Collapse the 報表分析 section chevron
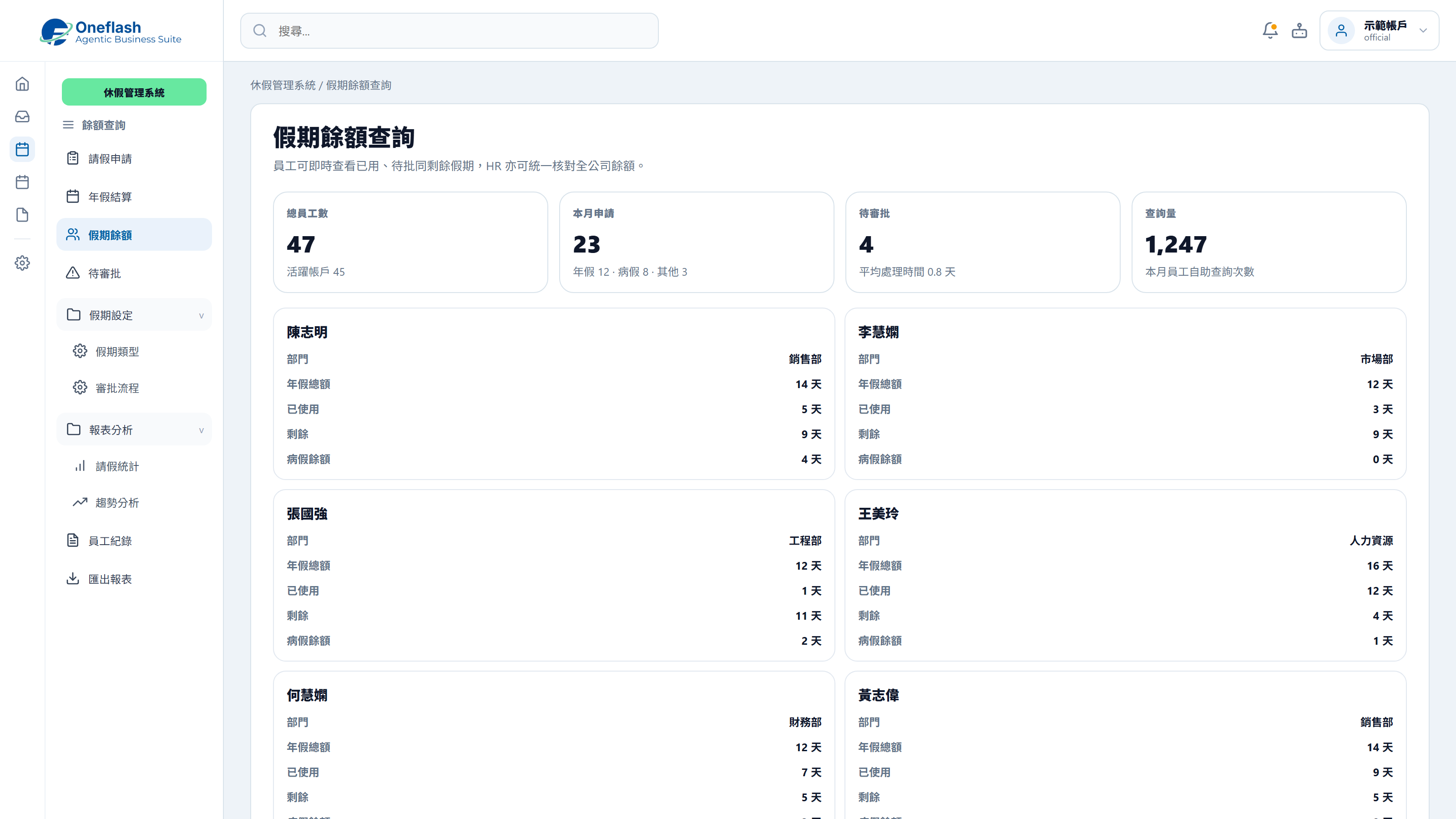This screenshot has height=819, width=1456. click(201, 430)
